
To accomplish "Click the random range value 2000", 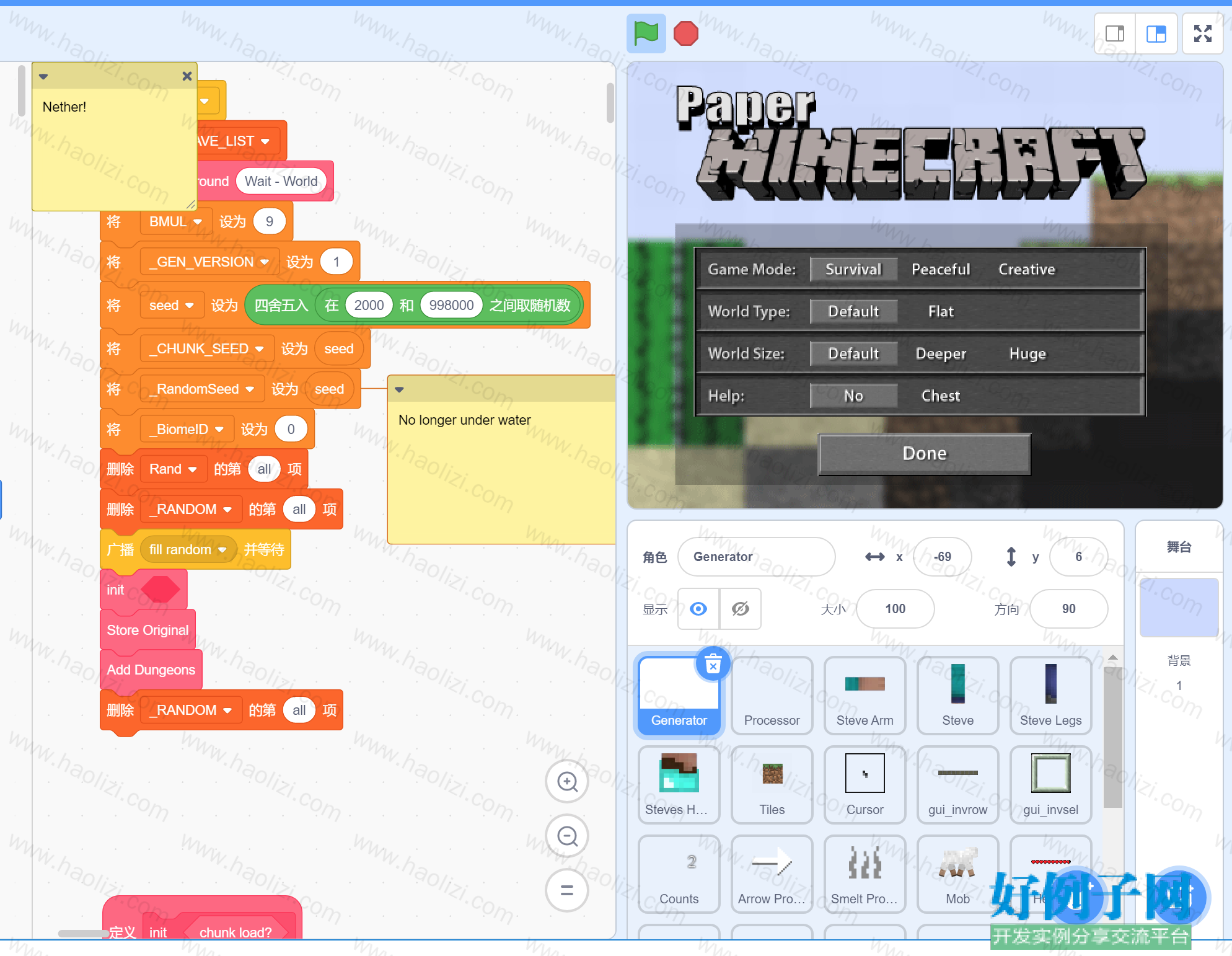I will [369, 305].
